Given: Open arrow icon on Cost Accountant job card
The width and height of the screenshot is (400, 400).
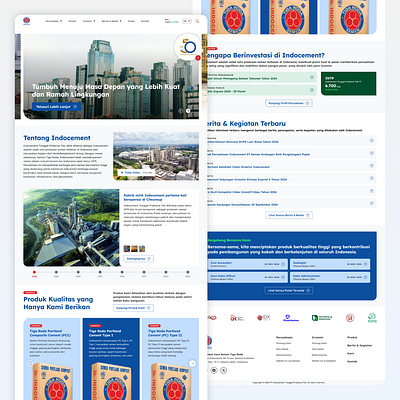Looking at the screenshot, I should click(283, 264).
